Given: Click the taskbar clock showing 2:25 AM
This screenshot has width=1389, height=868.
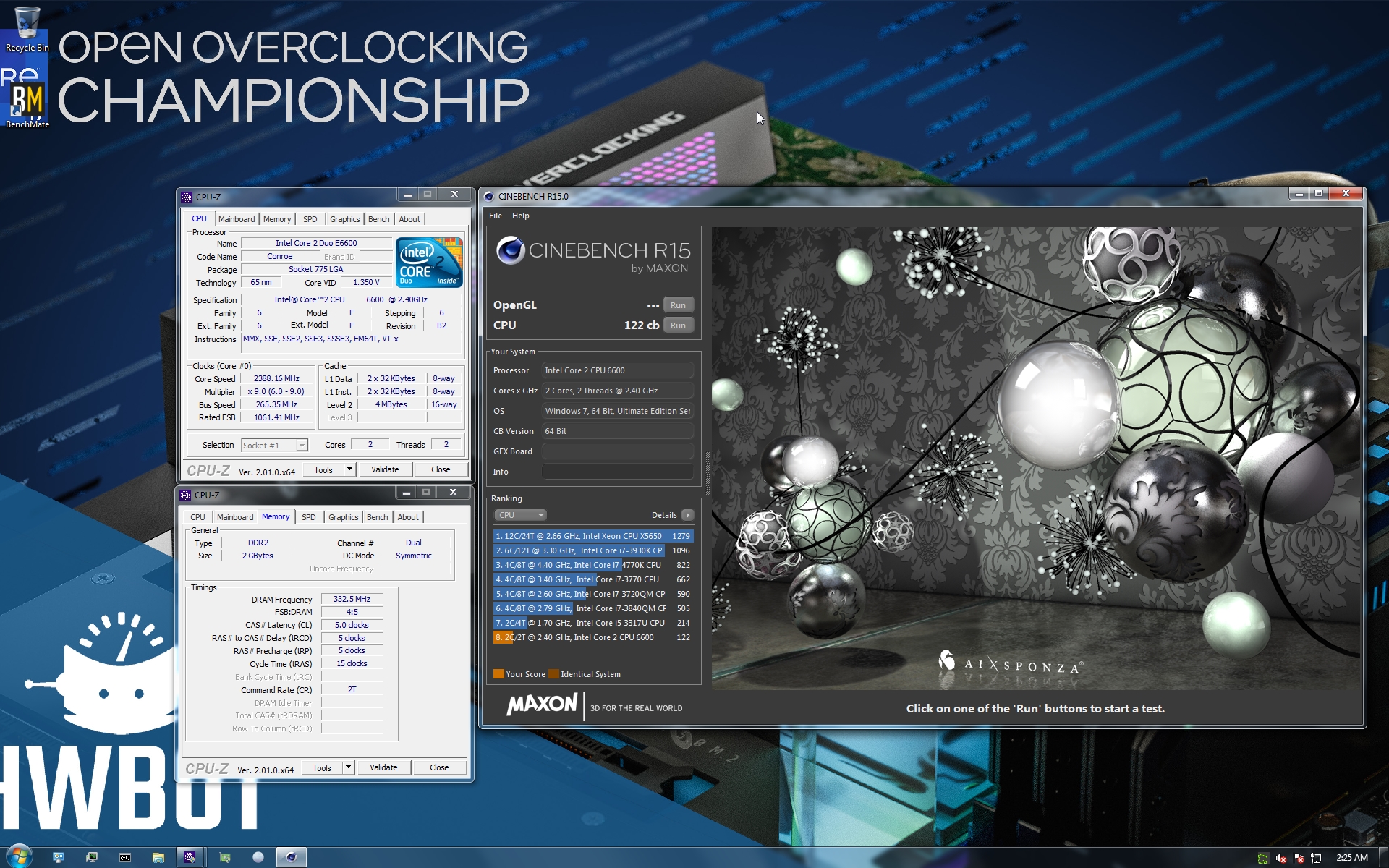Looking at the screenshot, I should click(1351, 858).
